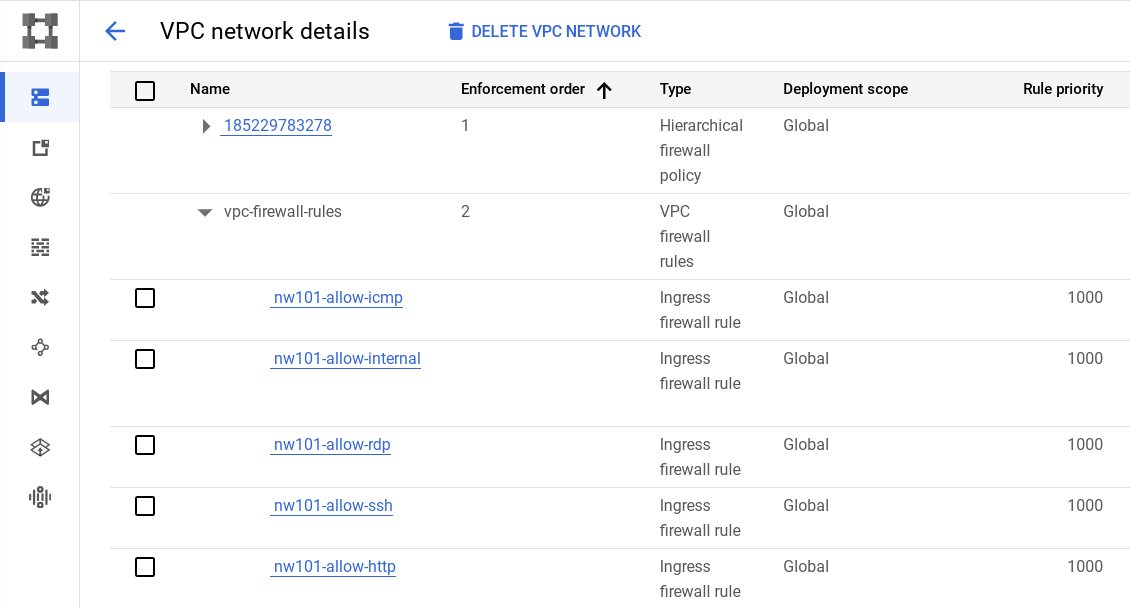Click the back arrow beside page title
The height and width of the screenshot is (608, 1130).
115,31
